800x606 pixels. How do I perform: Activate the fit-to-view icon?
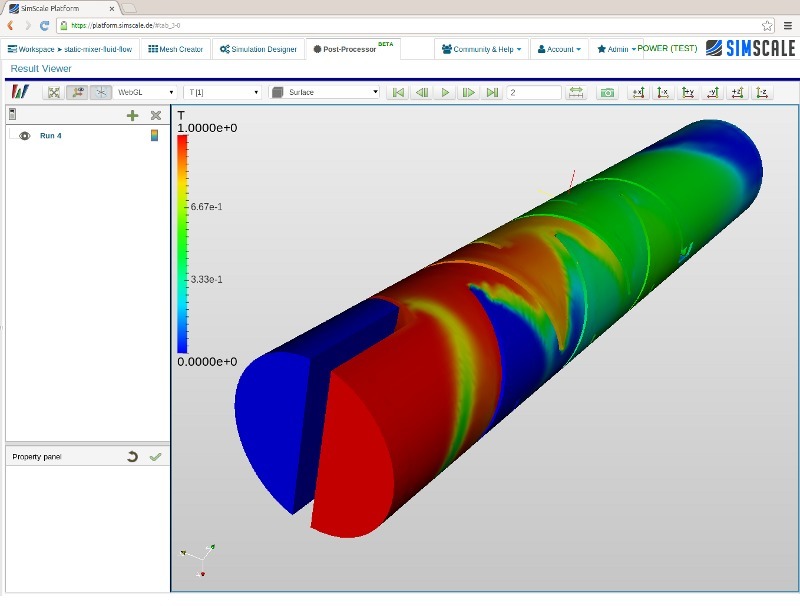point(53,92)
